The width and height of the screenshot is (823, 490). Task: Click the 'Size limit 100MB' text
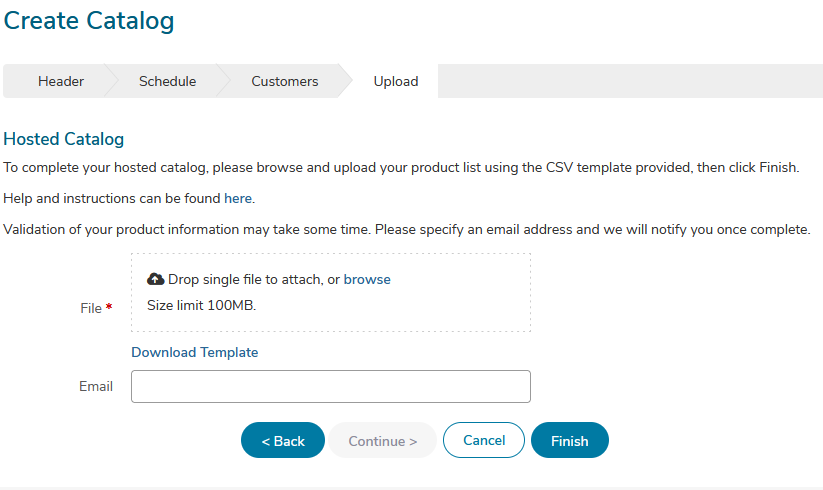[202, 305]
